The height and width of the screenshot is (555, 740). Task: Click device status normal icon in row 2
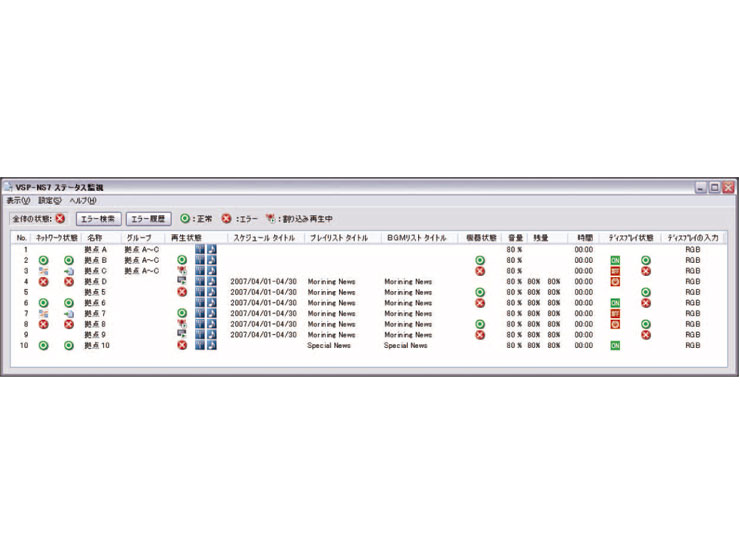(x=480, y=260)
